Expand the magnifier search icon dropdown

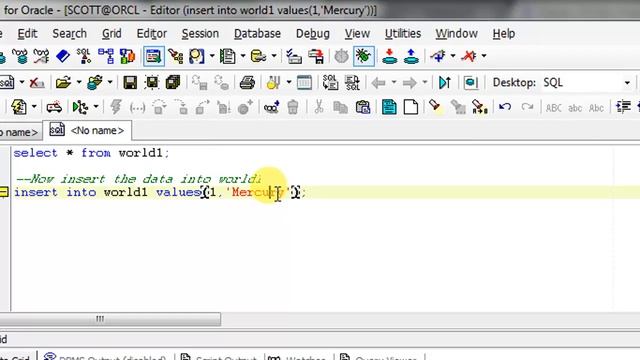(212, 56)
